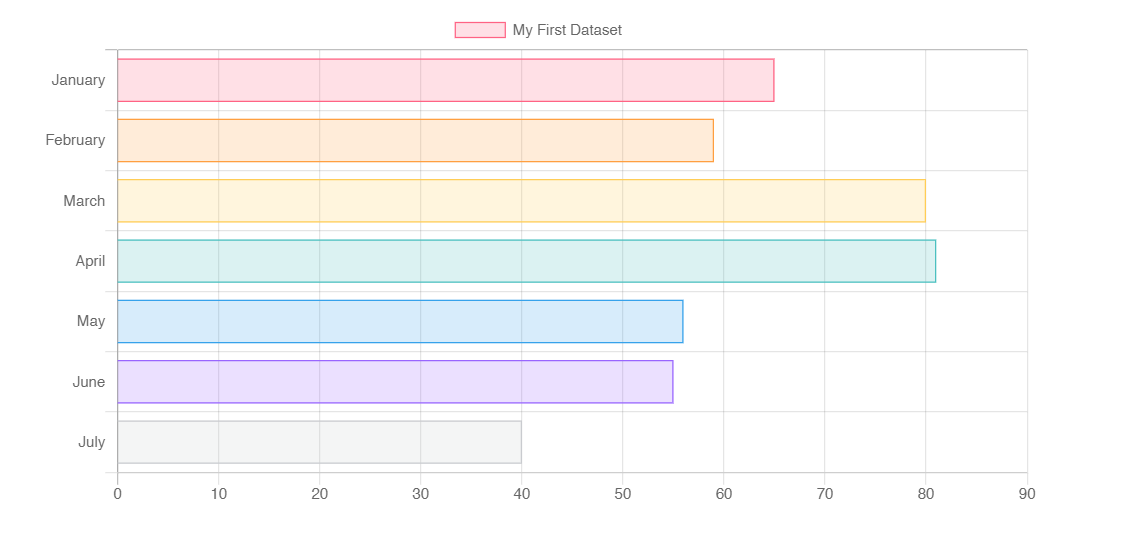Screen dimensions: 1133x536
Task: Click the June axis label
Action: [89, 381]
